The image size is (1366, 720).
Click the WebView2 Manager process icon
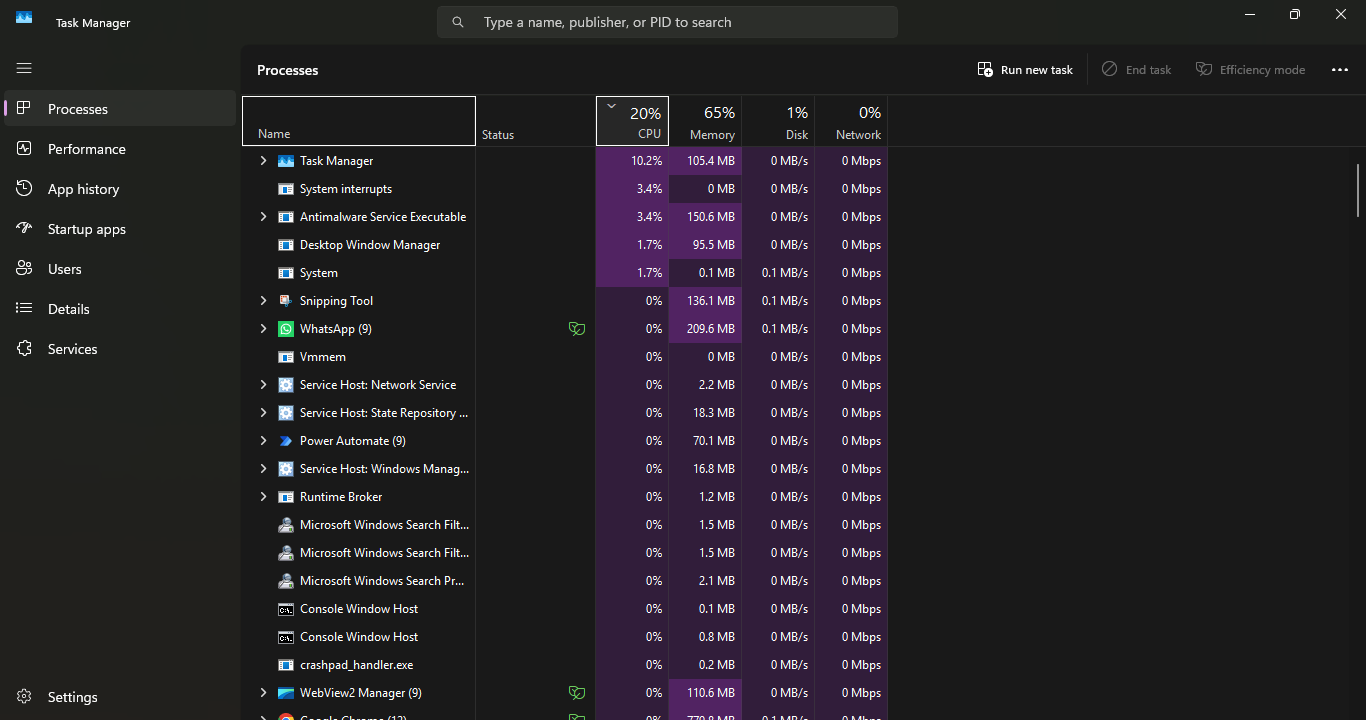[x=286, y=693]
